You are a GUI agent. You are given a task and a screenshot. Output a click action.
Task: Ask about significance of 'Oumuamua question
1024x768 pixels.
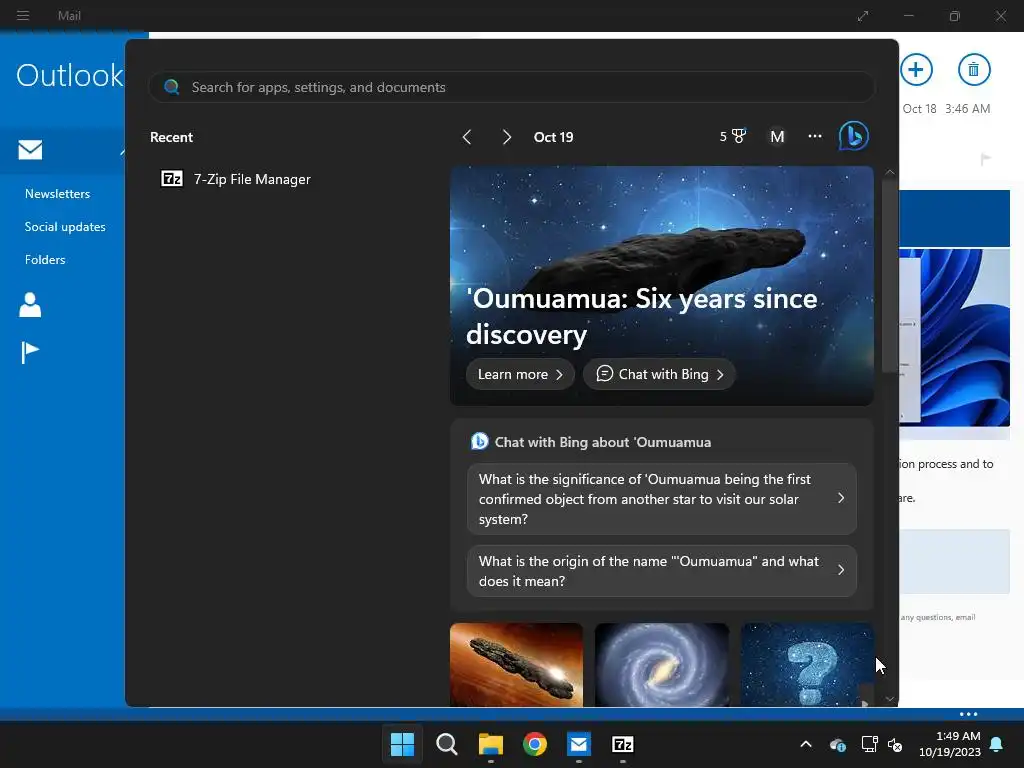(x=662, y=499)
